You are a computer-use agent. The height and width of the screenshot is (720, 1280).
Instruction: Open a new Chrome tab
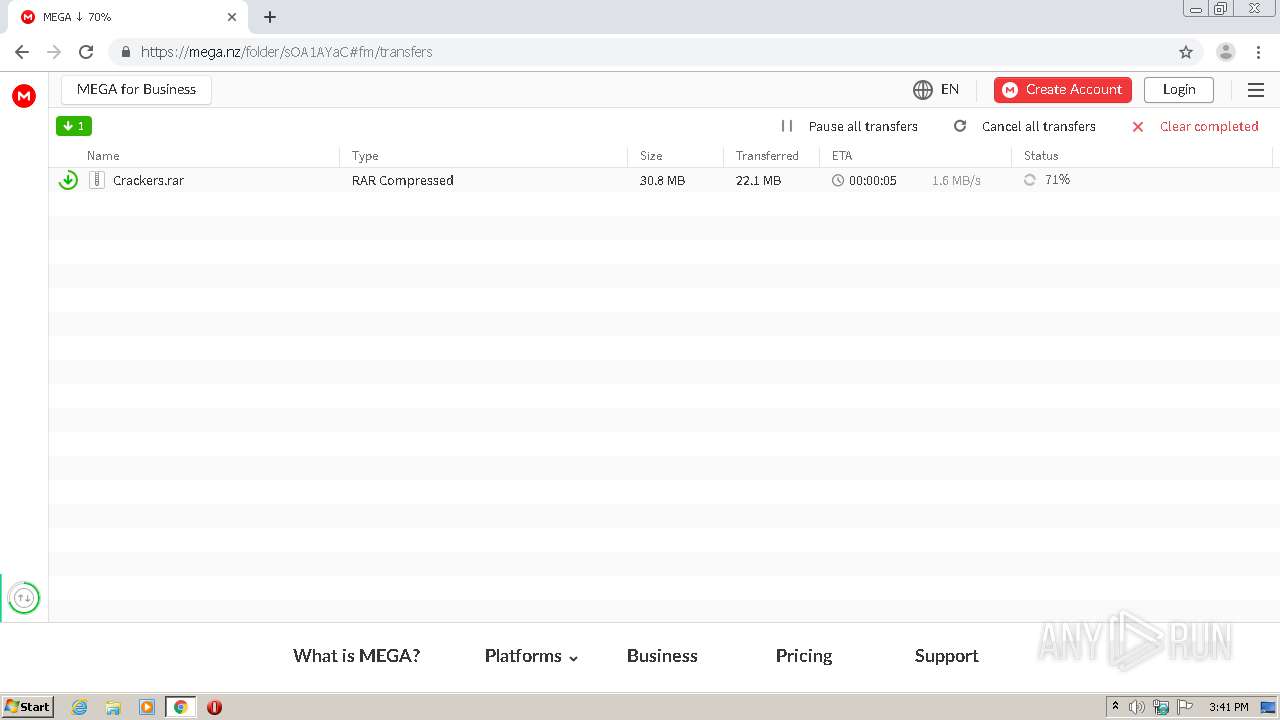point(270,17)
